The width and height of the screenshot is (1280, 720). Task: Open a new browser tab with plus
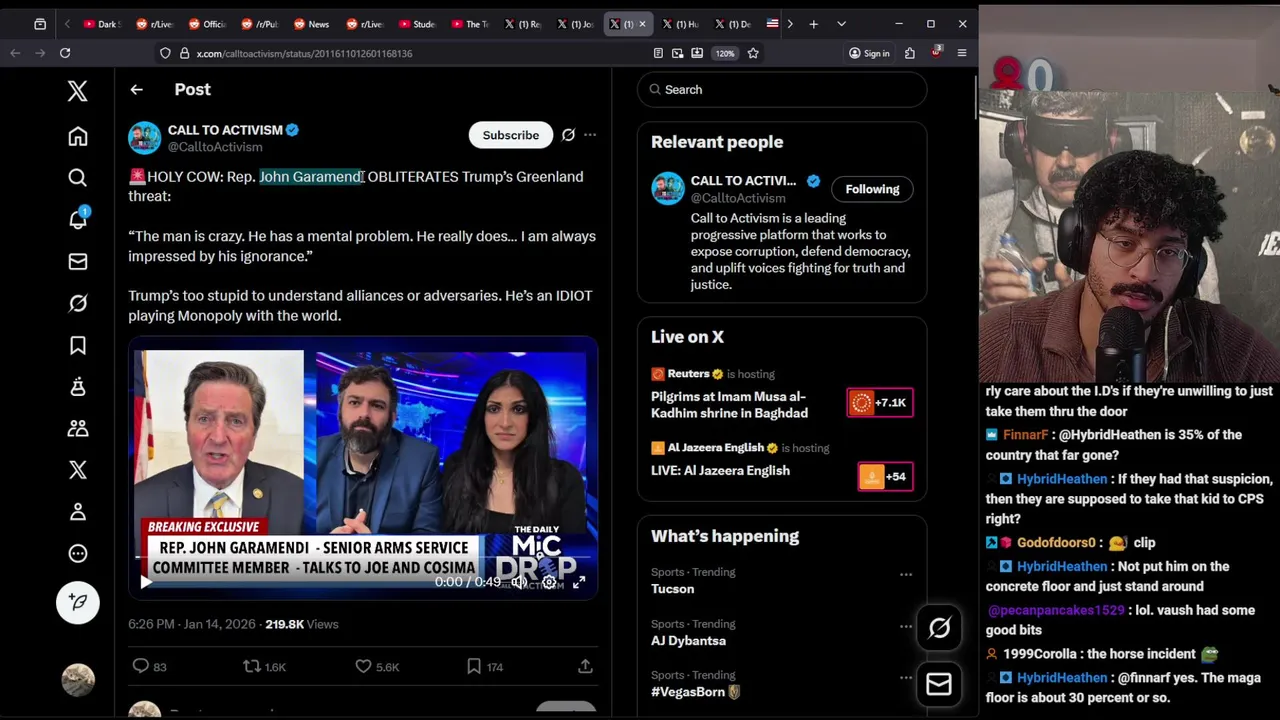[x=813, y=24]
